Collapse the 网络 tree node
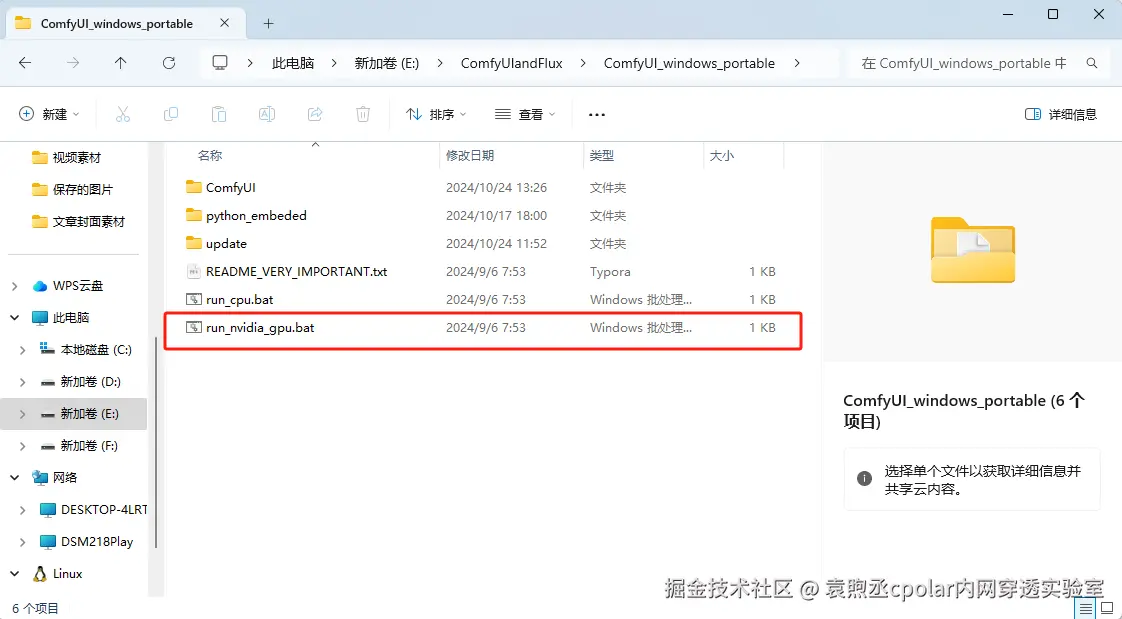 [15, 478]
